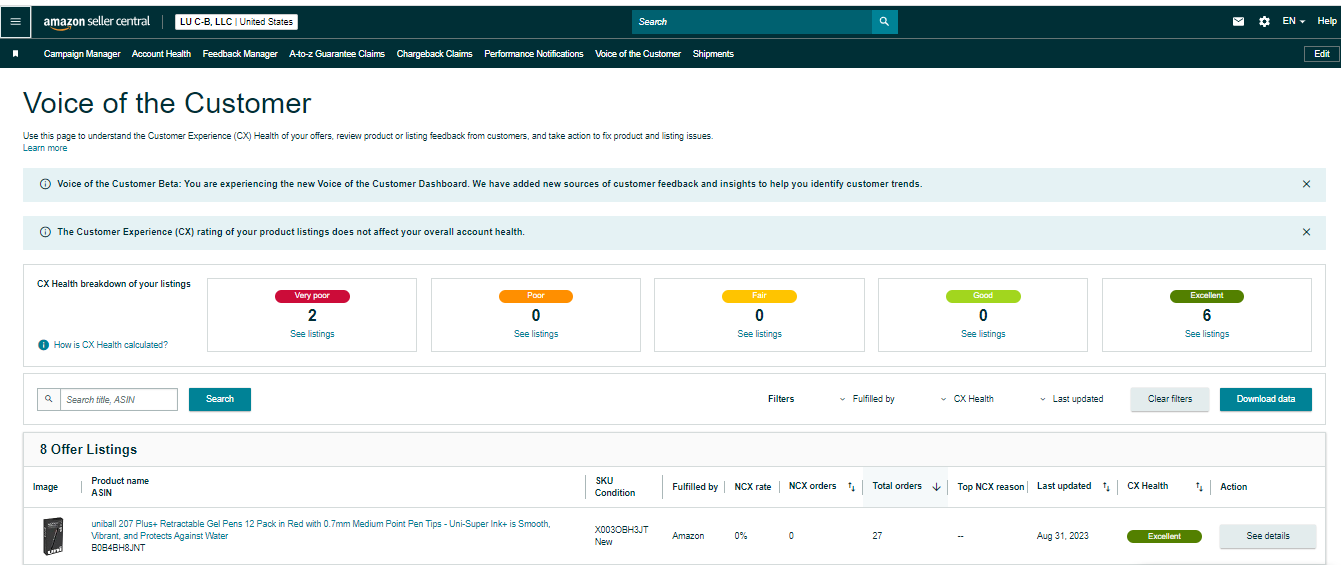The width and height of the screenshot is (1341, 565).
Task: Click the magnifier icon in listing search box
Action: (49, 399)
